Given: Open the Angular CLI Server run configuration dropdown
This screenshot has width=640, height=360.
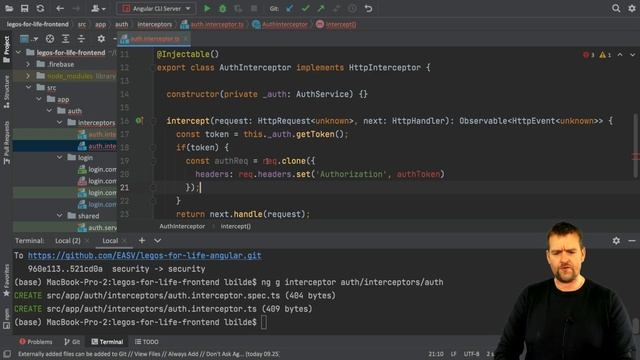Looking at the screenshot, I should [x=156, y=8].
